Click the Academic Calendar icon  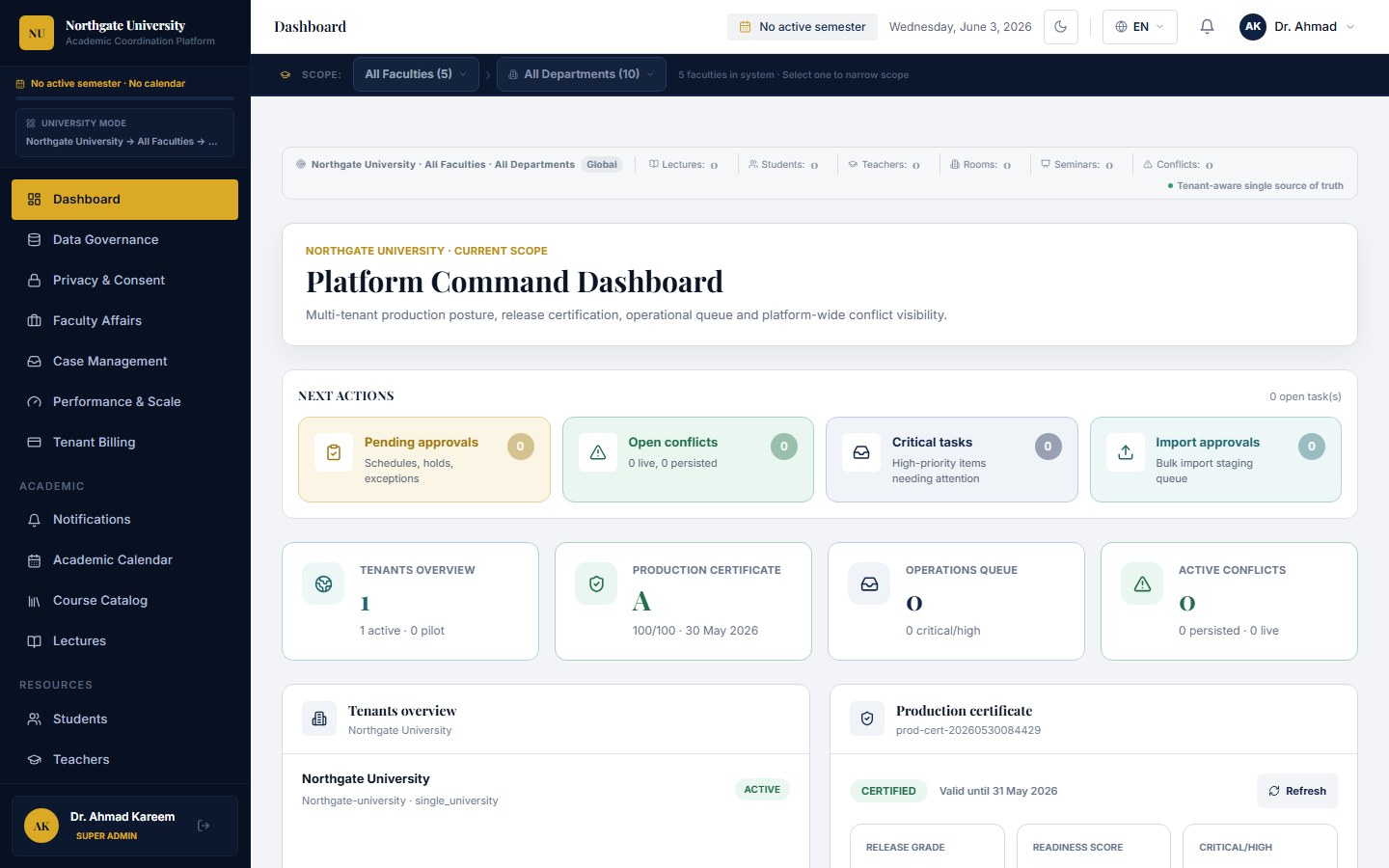pos(34,560)
